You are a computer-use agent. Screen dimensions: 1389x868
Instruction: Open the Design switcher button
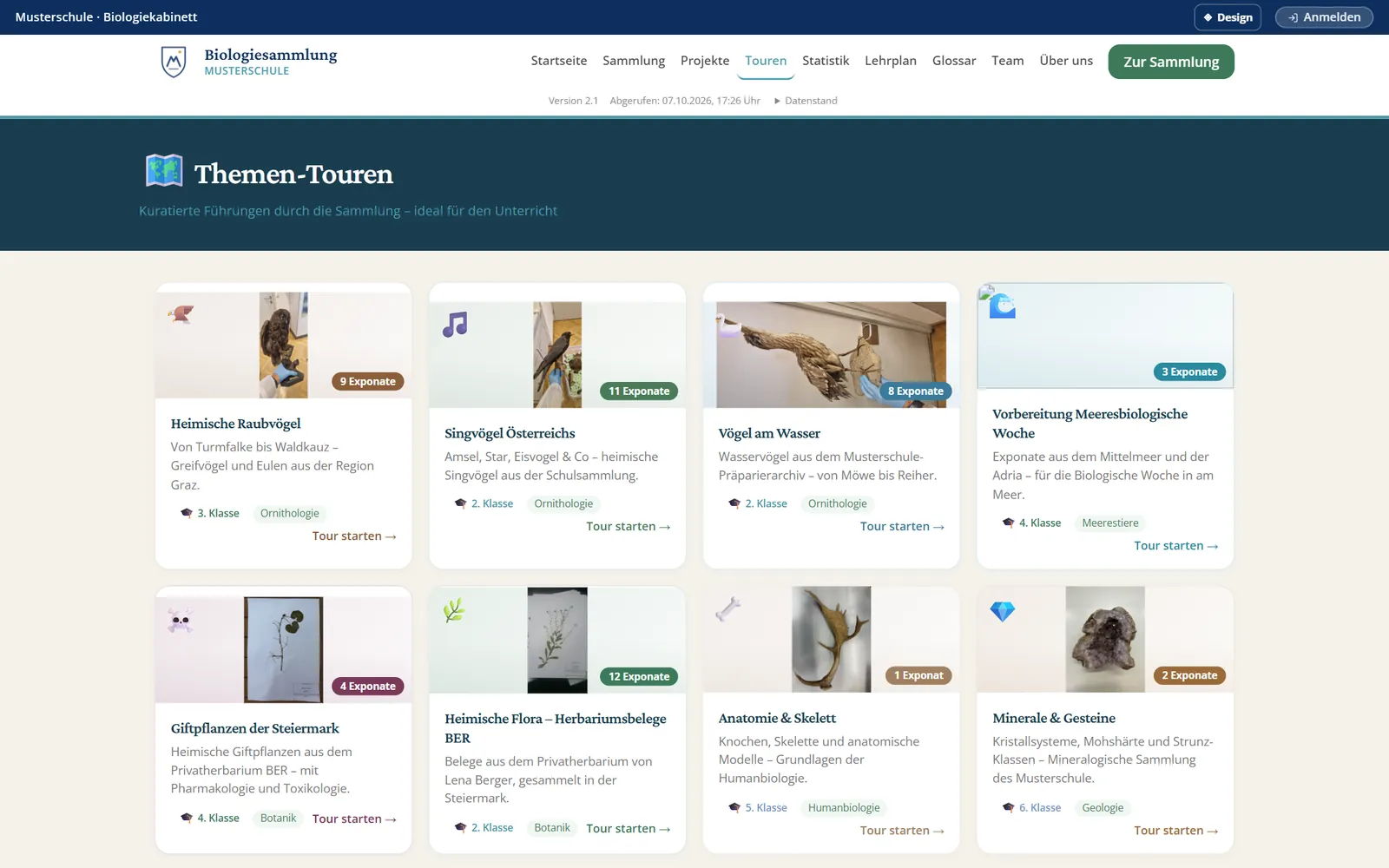pos(1228,17)
